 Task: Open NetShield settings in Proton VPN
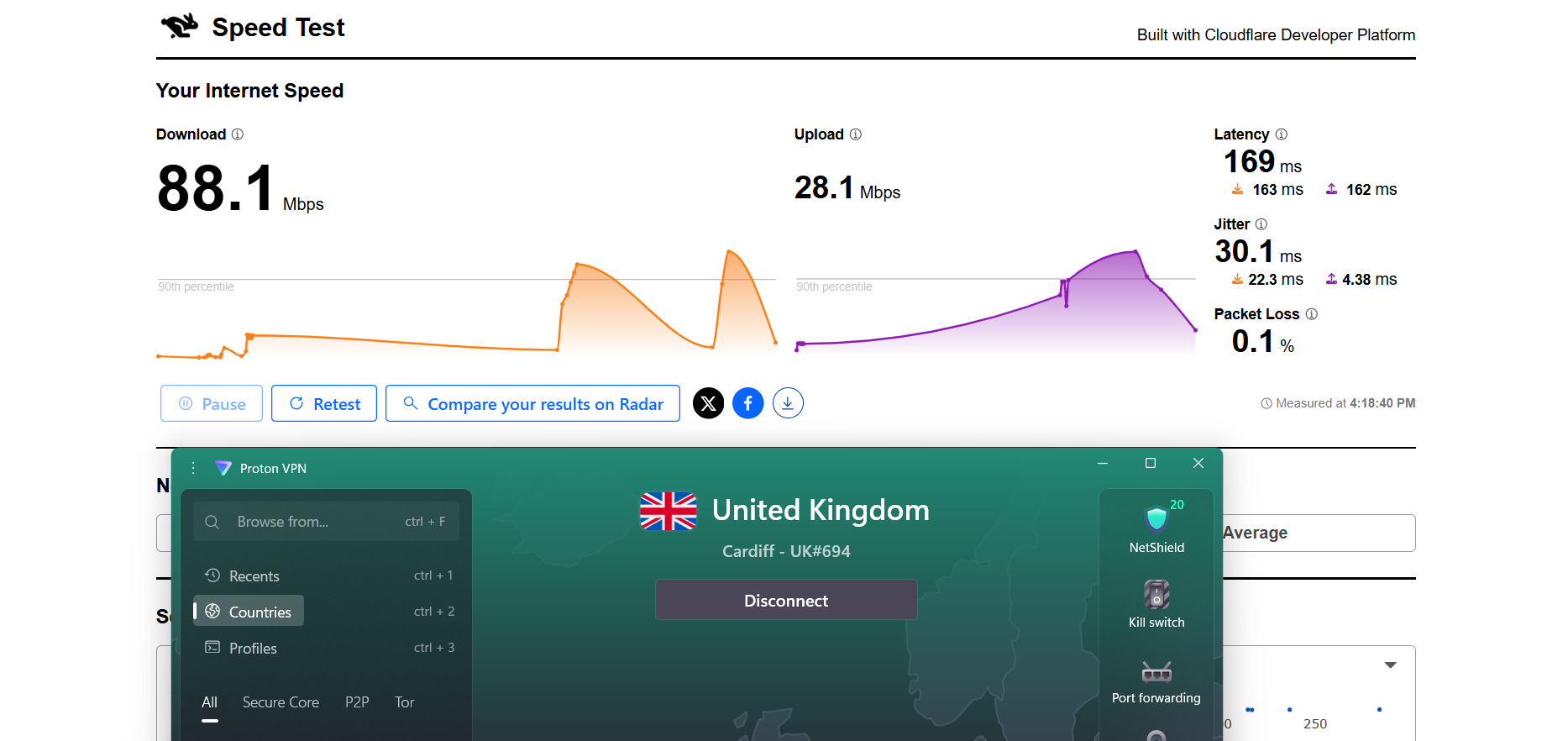point(1156,527)
